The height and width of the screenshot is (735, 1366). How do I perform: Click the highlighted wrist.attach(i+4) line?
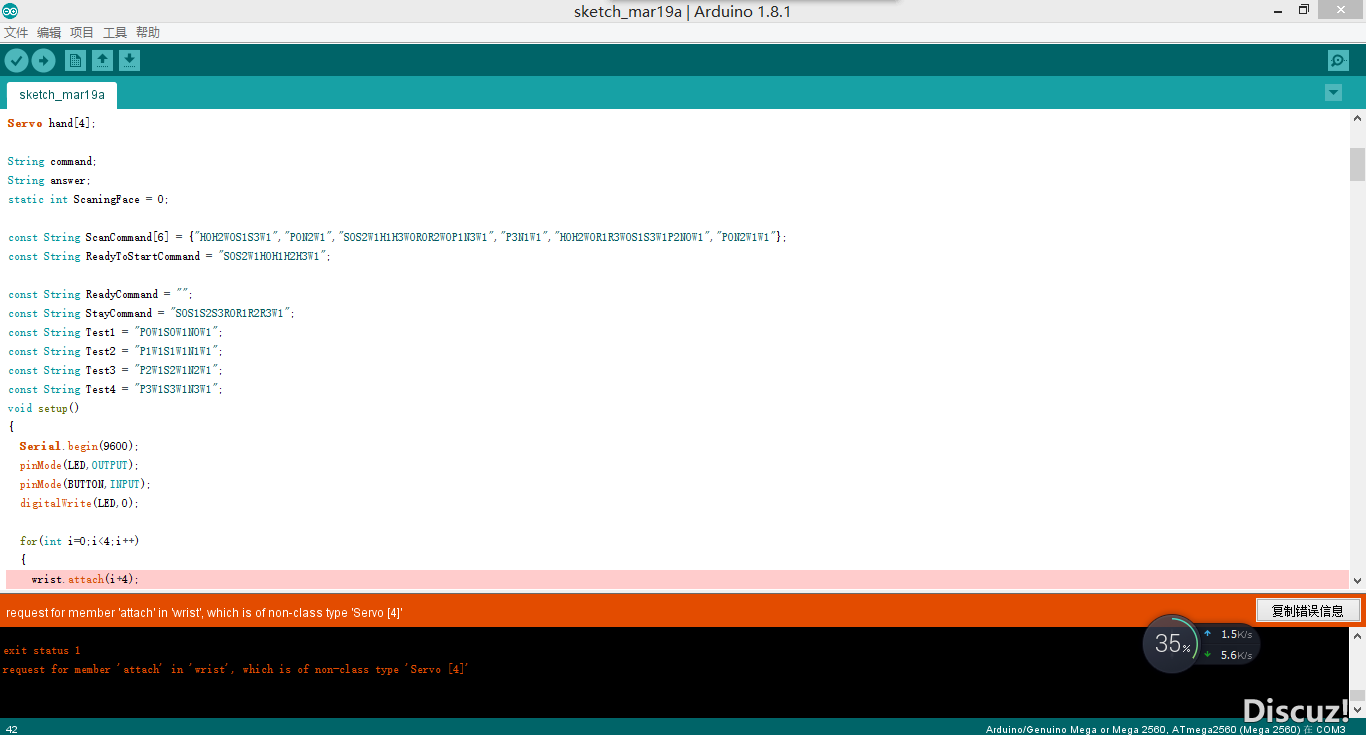pos(677,579)
